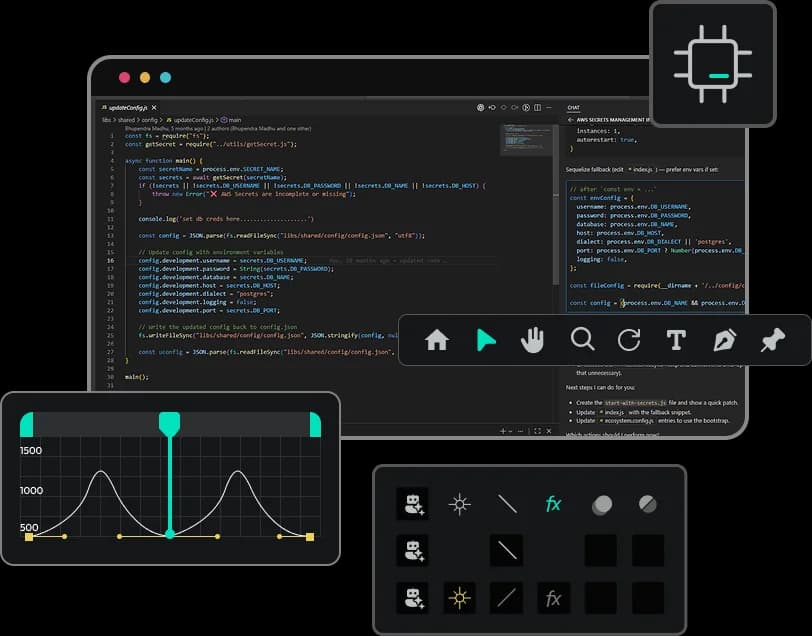The width and height of the screenshot is (812, 636).
Task: Click the 1000 axis label
Action: 31,490
